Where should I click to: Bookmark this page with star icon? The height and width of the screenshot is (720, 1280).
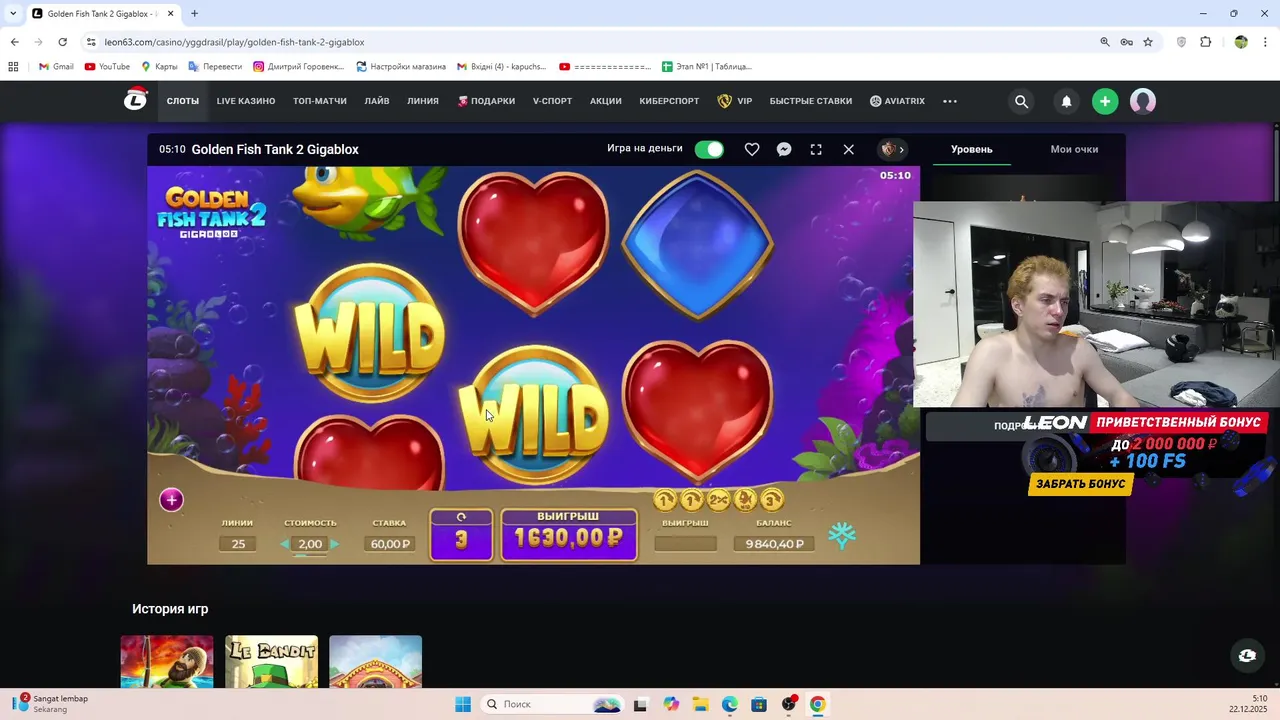pos(1148,42)
